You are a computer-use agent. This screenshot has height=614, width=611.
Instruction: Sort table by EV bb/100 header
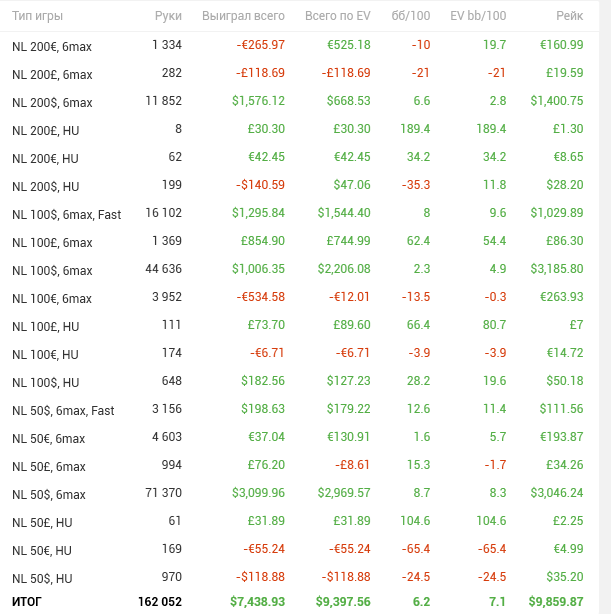click(478, 16)
